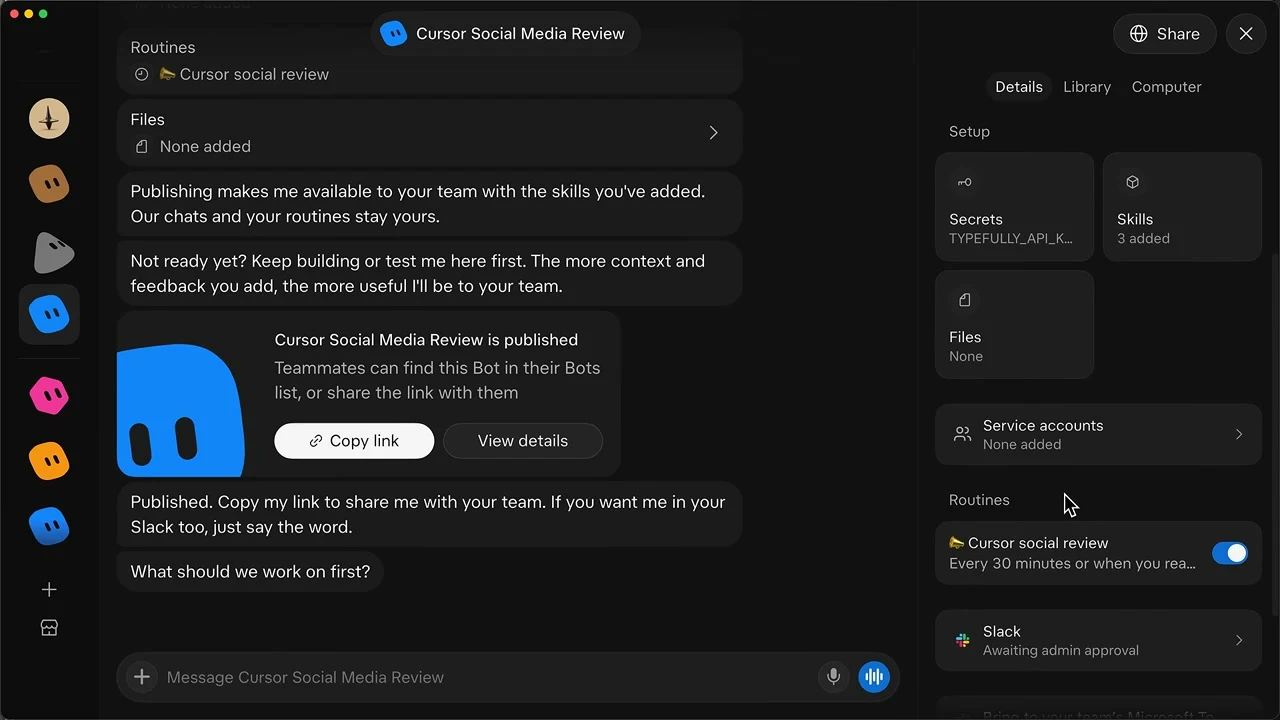Open the compass avatar in the sidebar
1280x720 pixels.
pyautogui.click(x=49, y=119)
